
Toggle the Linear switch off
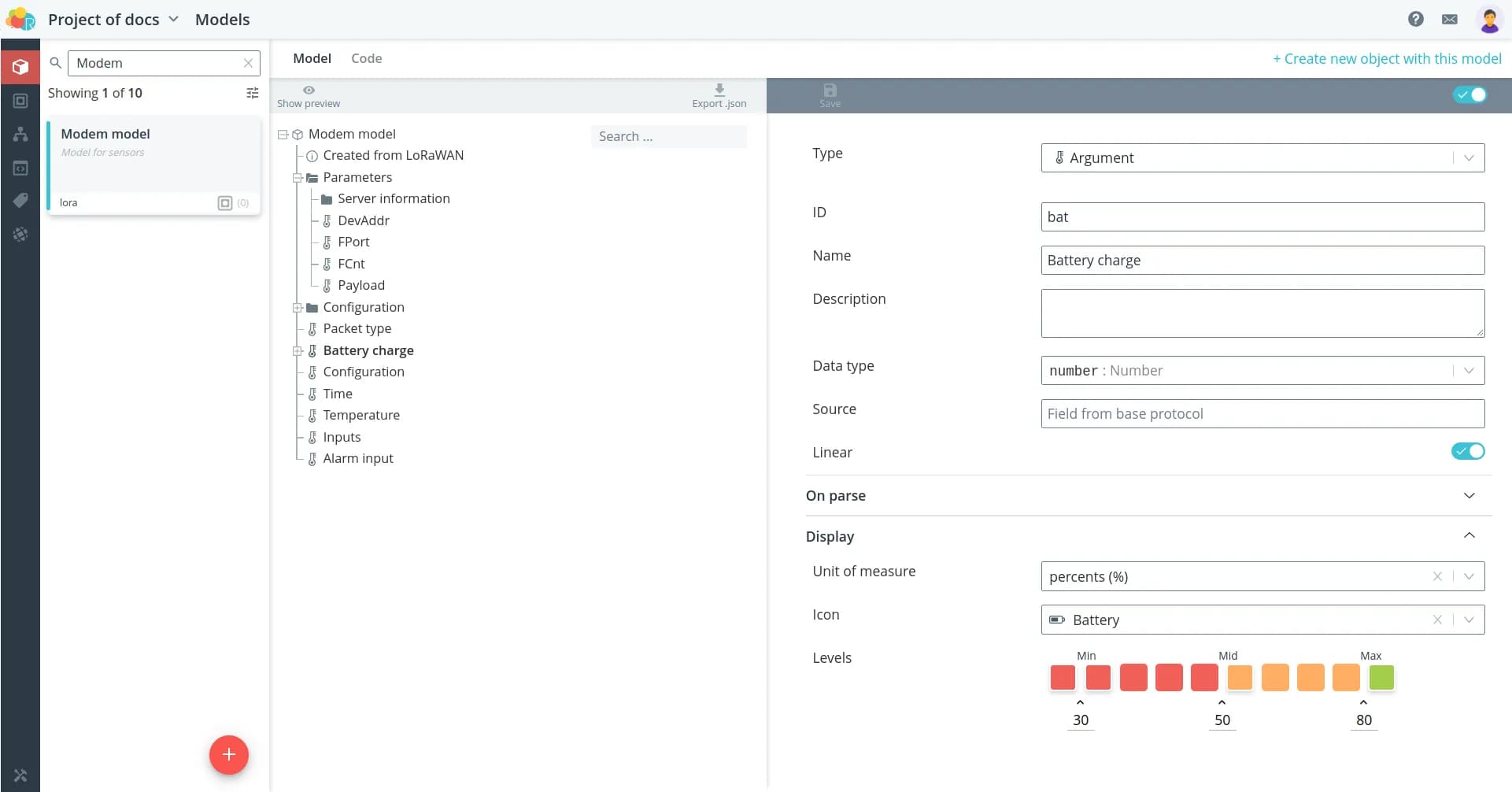coord(1467,452)
